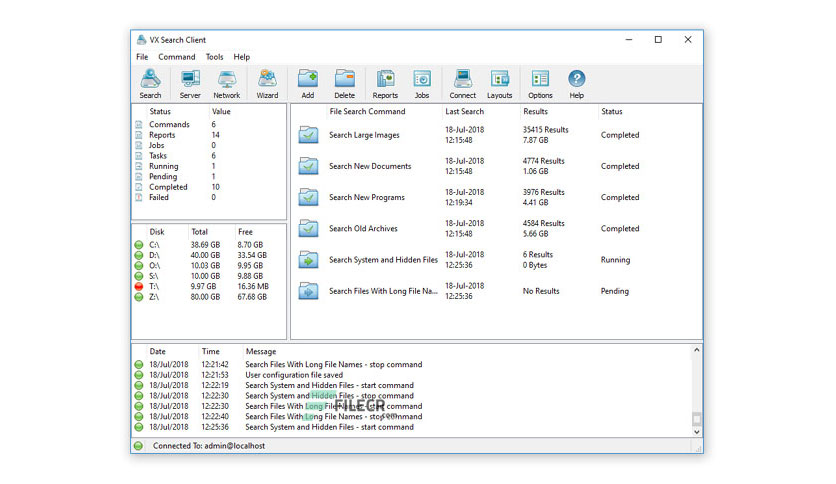Select the Search Old Archives folder icon
This screenshot has height=484, width=836.
point(308,229)
